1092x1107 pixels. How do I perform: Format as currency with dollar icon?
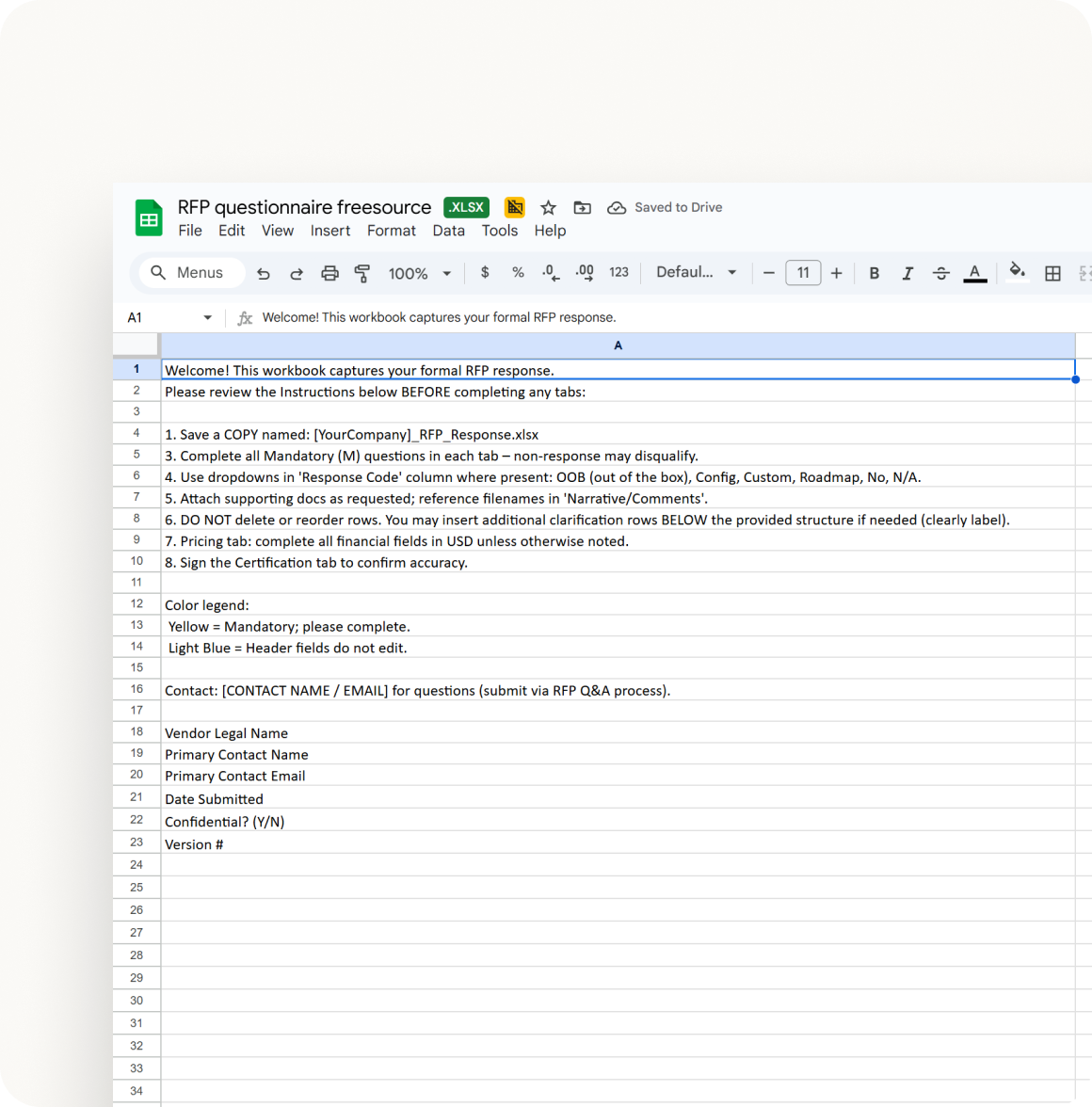[484, 273]
